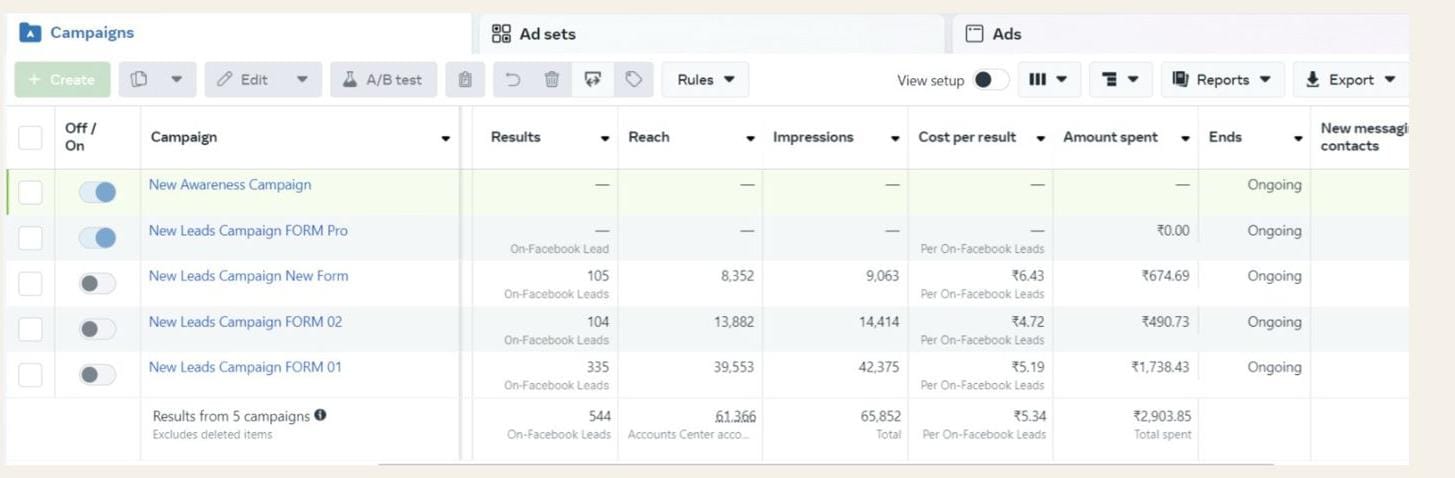
Task: Open the breakdown icon menu
Action: pos(1119,80)
